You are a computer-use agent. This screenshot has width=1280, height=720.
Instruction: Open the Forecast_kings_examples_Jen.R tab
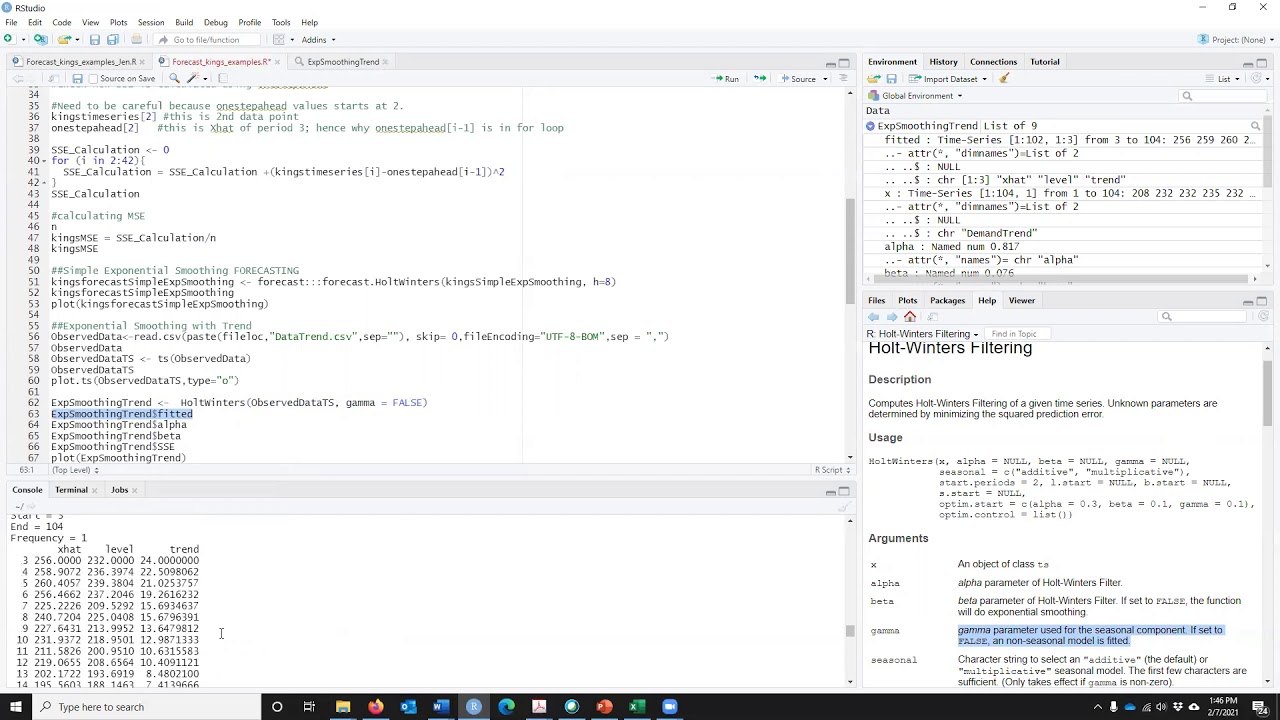pos(80,62)
